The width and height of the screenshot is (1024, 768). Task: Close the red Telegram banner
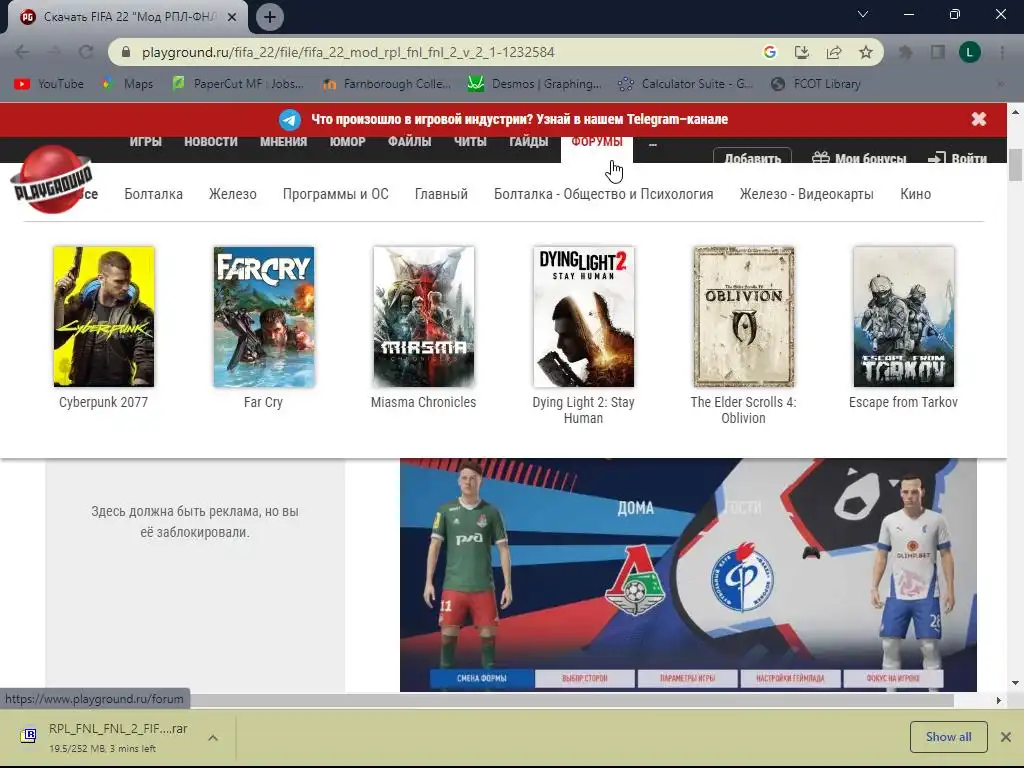click(978, 119)
